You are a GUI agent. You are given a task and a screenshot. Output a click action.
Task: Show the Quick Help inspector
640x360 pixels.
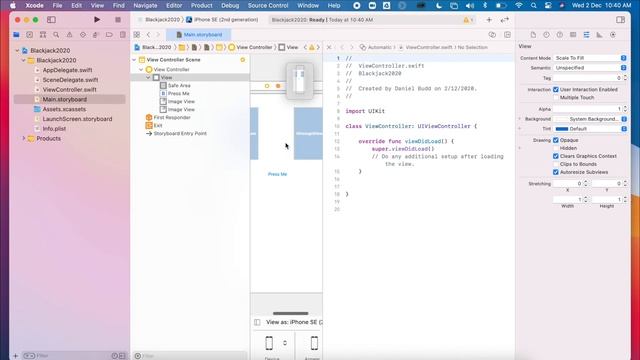pyautogui.click(x=560, y=35)
